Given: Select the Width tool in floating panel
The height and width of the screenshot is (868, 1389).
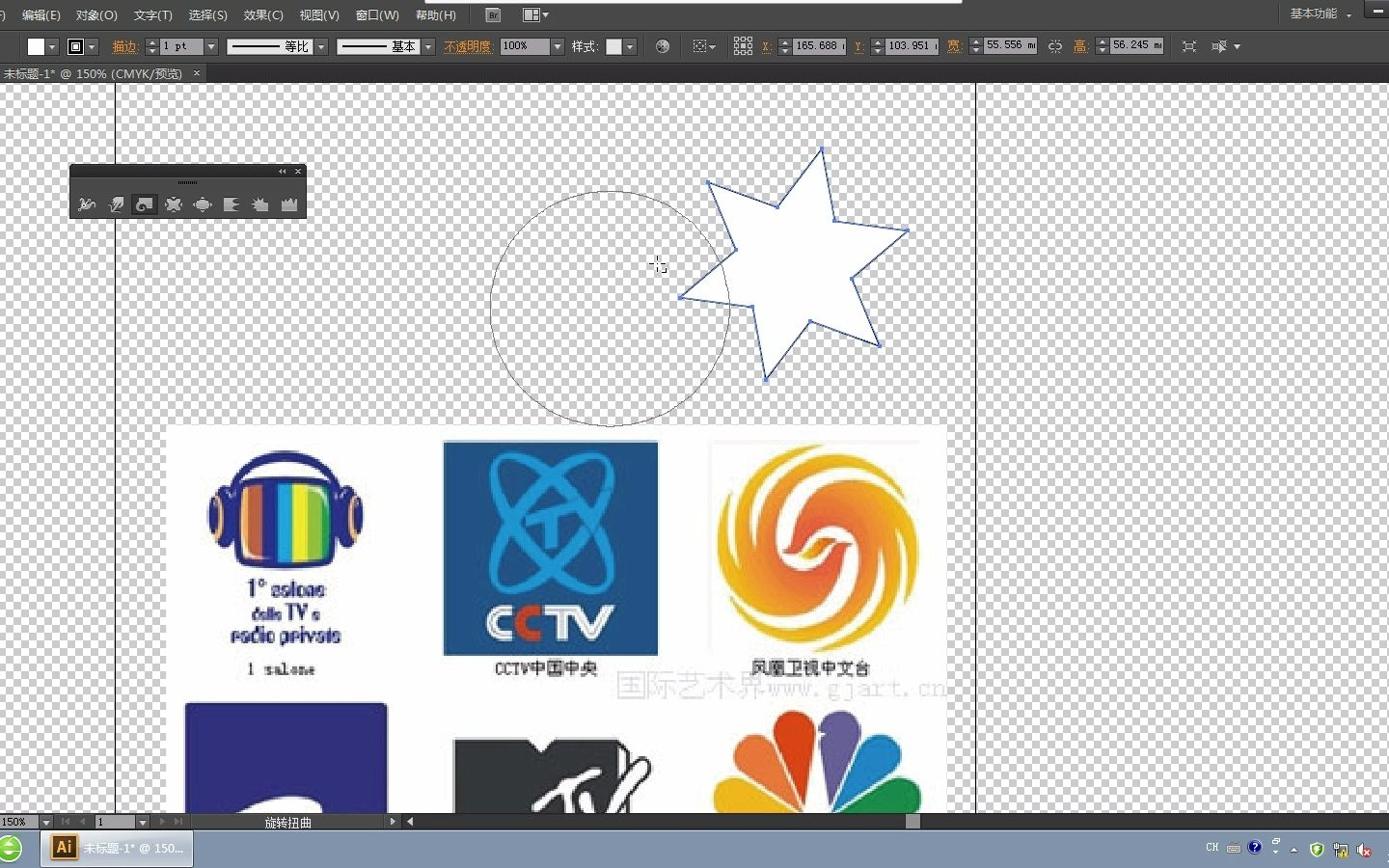Looking at the screenshot, I should 87,204.
